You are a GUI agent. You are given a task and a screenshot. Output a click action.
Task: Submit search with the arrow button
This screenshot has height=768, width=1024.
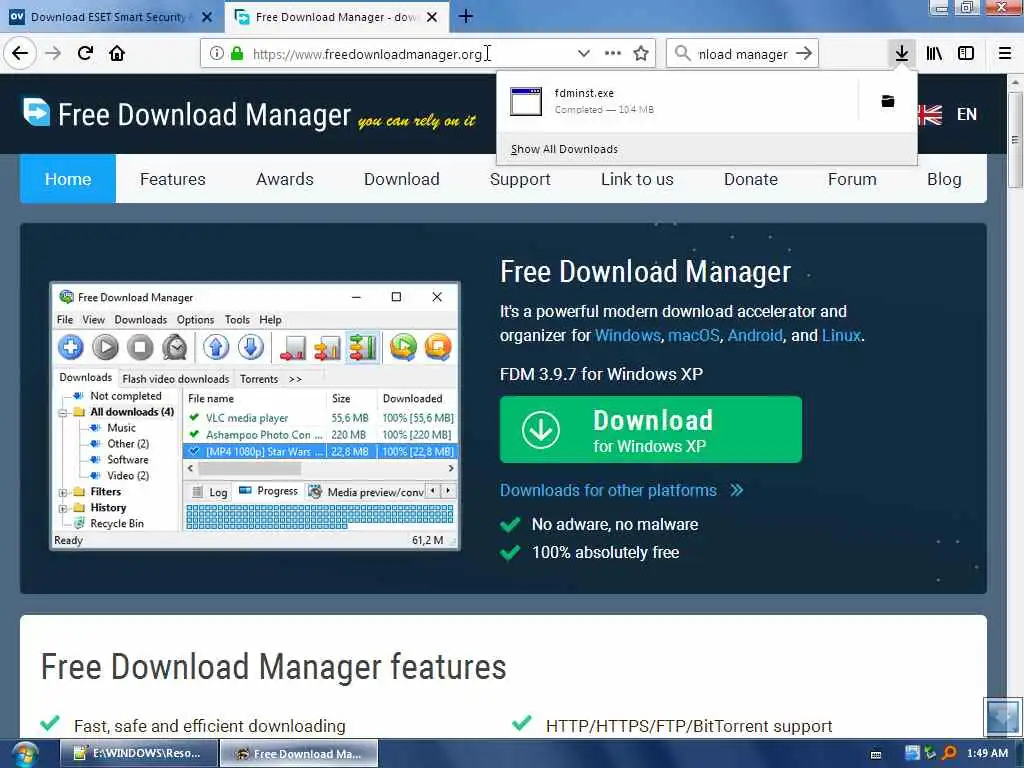804,54
